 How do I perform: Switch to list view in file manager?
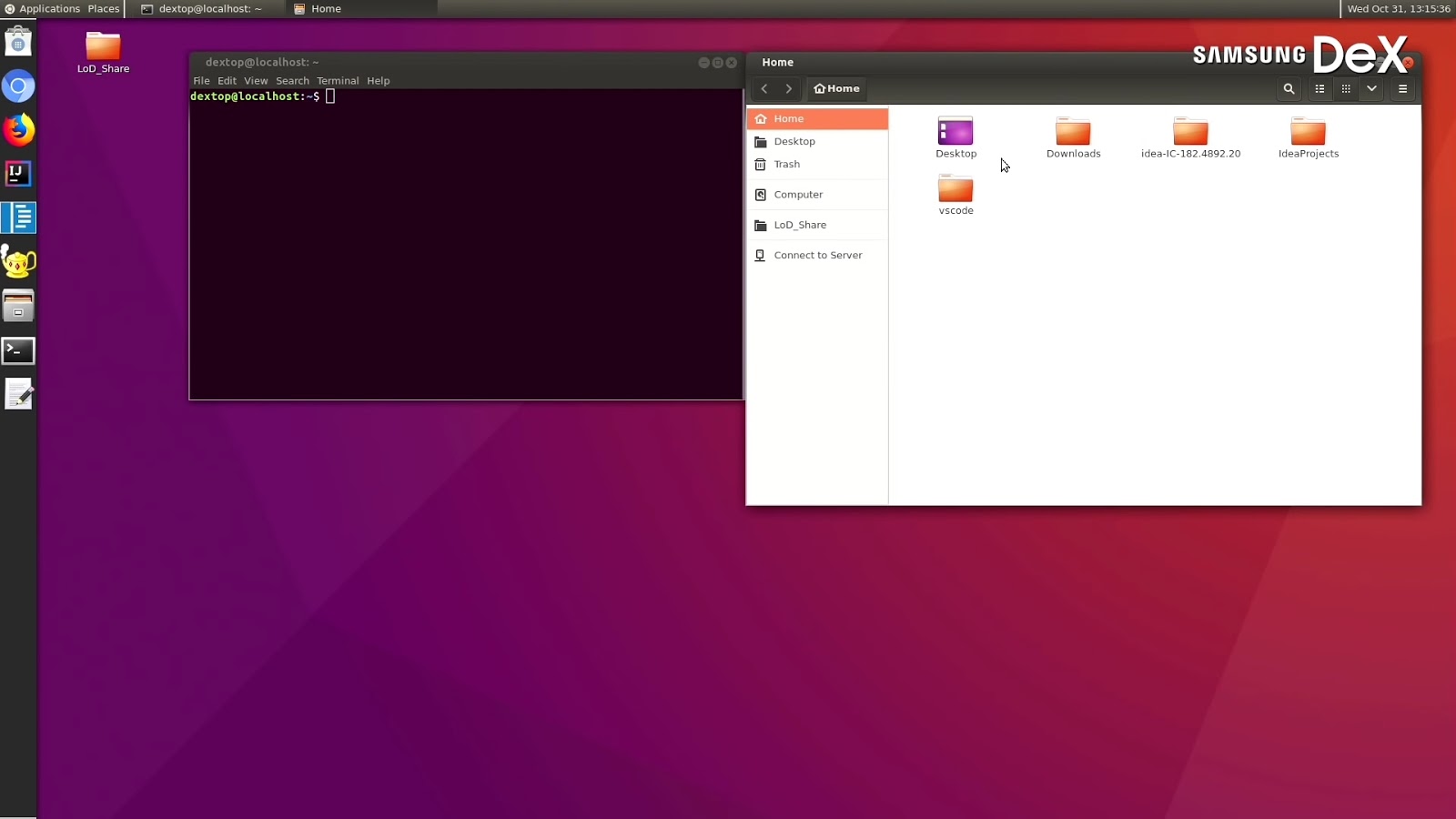click(x=1319, y=89)
